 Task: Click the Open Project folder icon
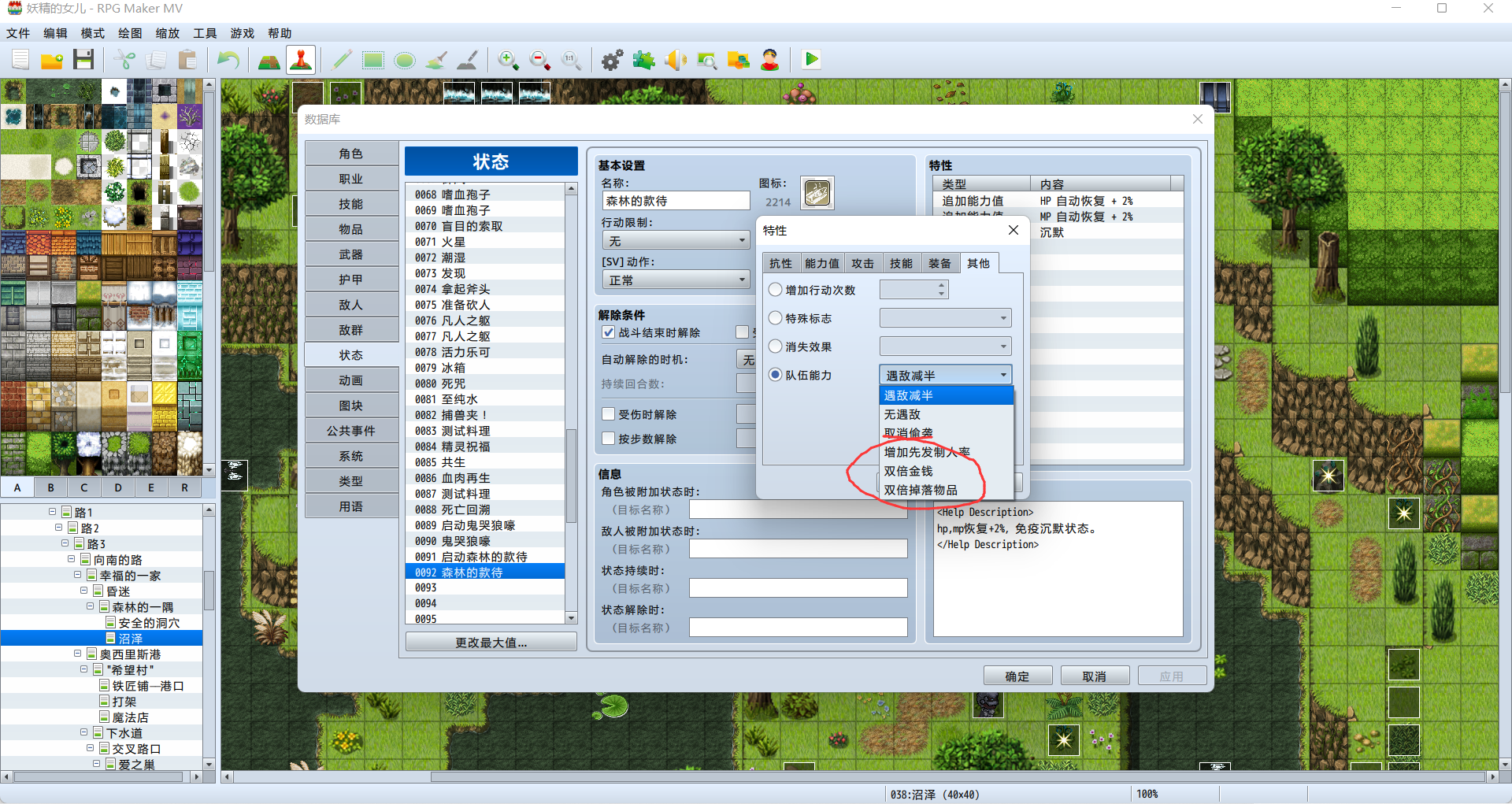click(x=52, y=60)
